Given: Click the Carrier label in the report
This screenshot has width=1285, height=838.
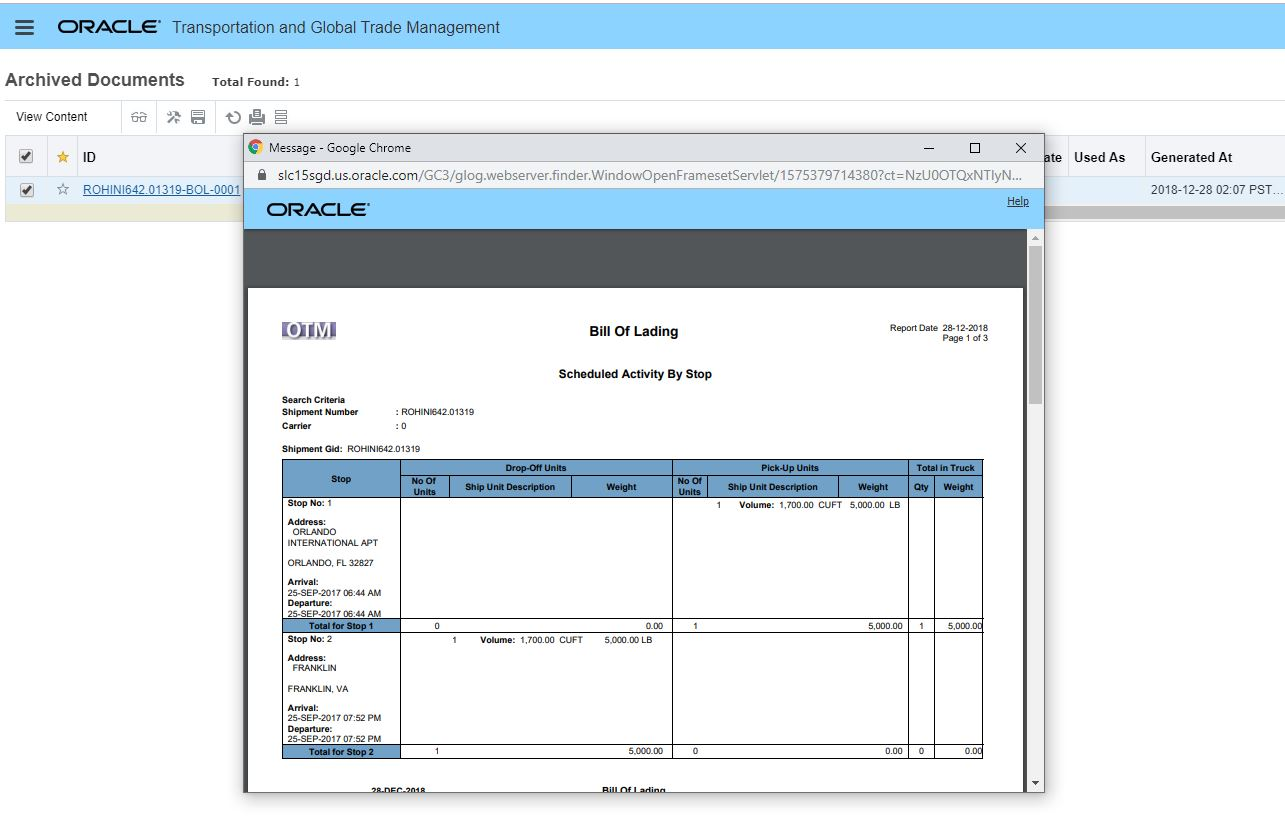Looking at the screenshot, I should pyautogui.click(x=297, y=426).
